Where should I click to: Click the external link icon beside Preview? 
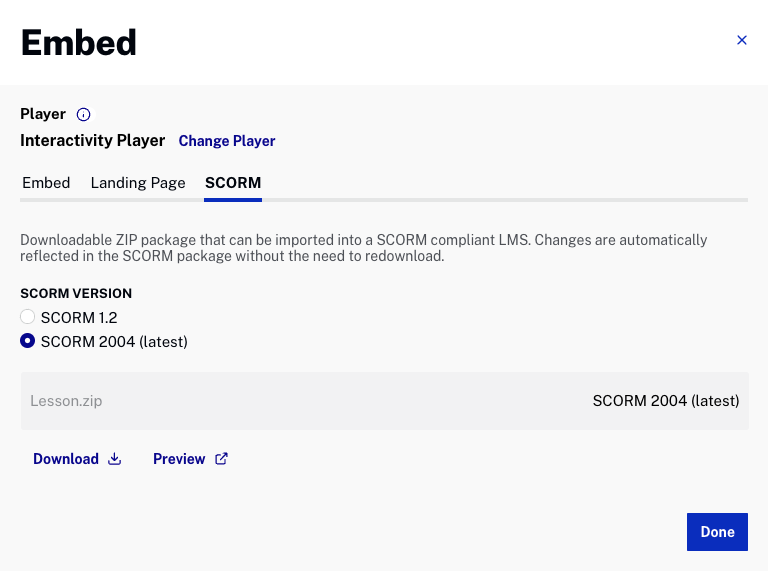(x=222, y=459)
